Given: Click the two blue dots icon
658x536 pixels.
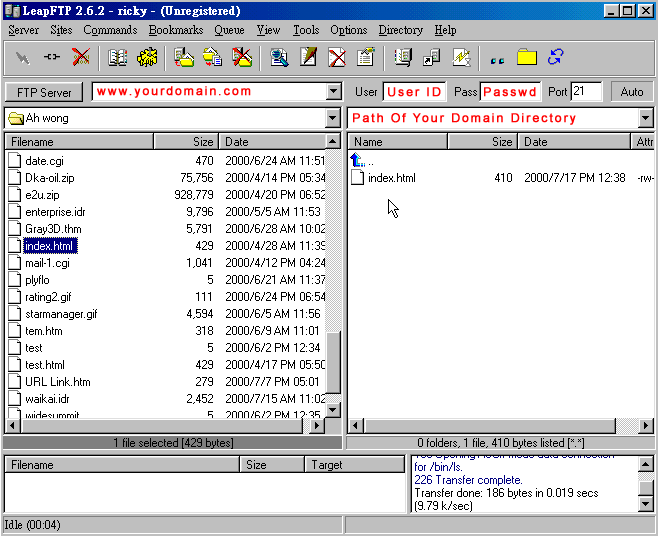Looking at the screenshot, I should (x=497, y=61).
